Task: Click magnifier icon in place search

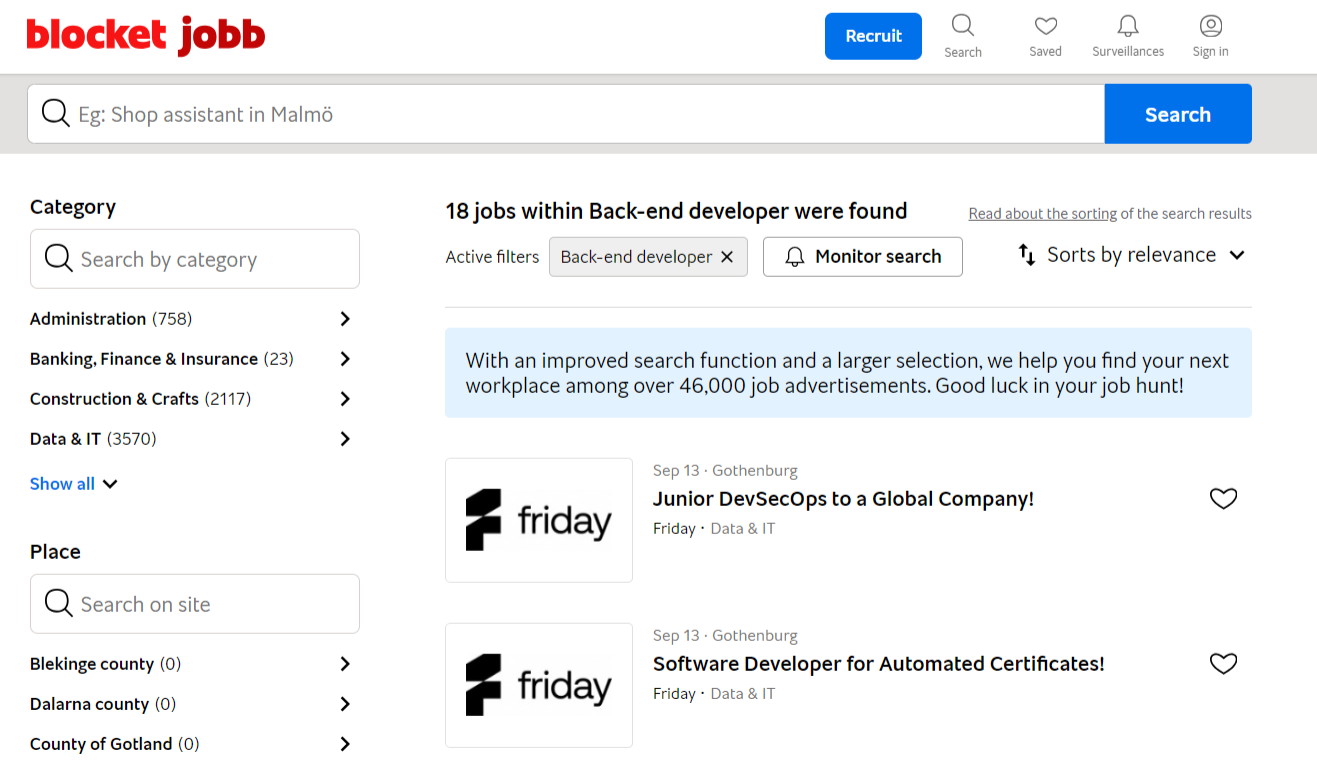Action: (x=59, y=604)
